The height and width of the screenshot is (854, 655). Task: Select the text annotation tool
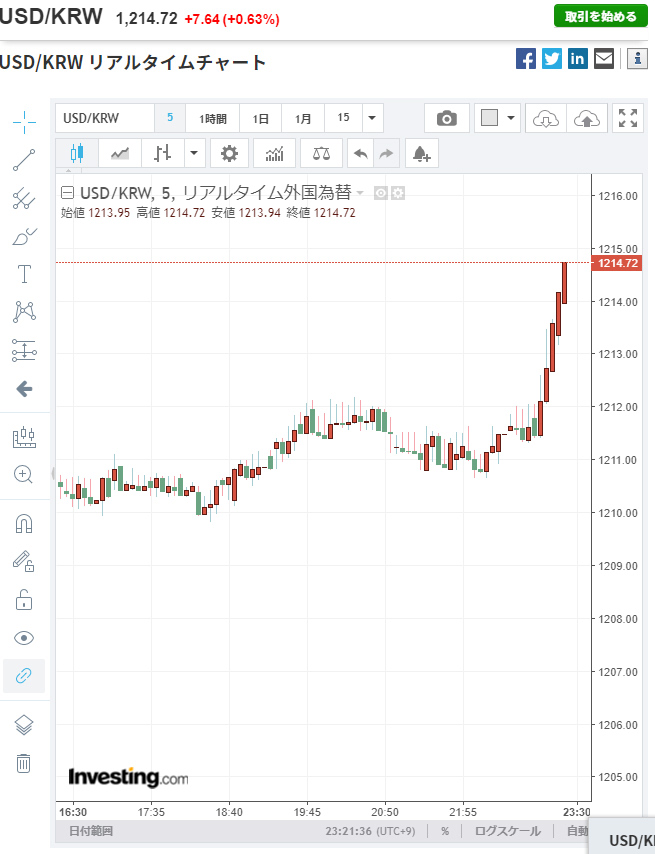tap(24, 274)
